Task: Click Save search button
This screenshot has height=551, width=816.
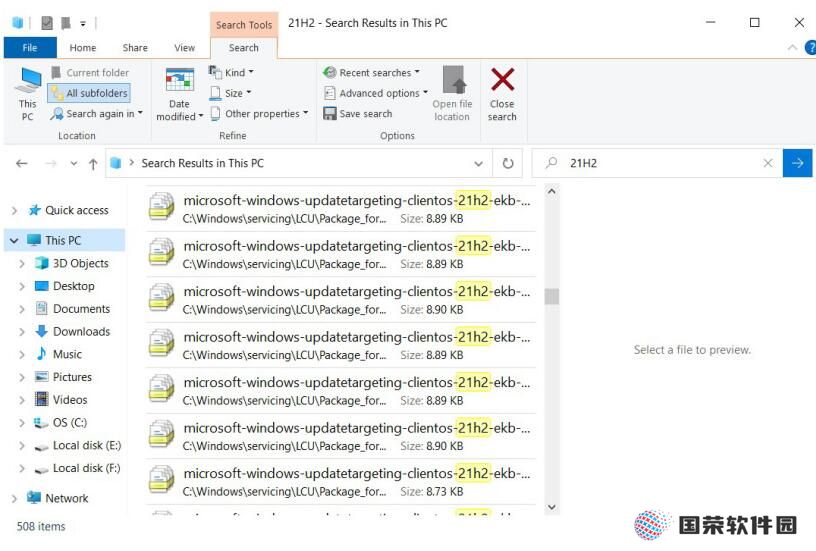Action: tap(358, 113)
